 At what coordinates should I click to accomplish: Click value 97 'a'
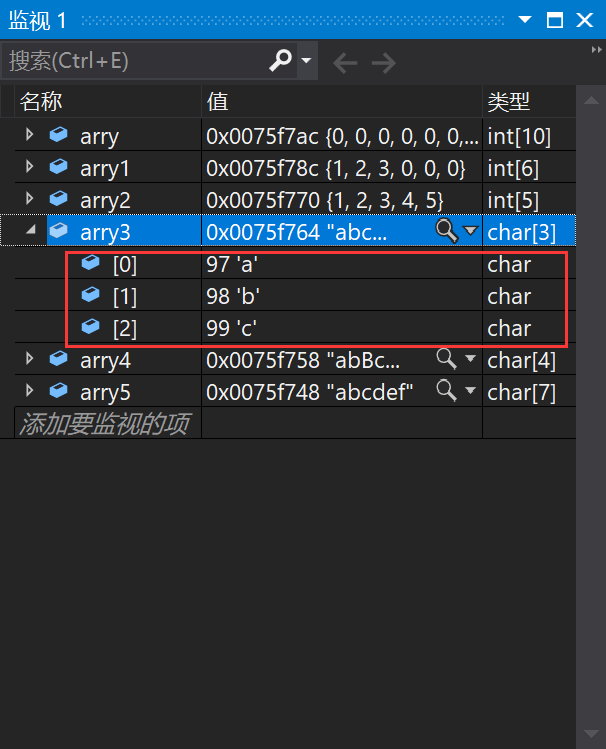tap(232, 265)
